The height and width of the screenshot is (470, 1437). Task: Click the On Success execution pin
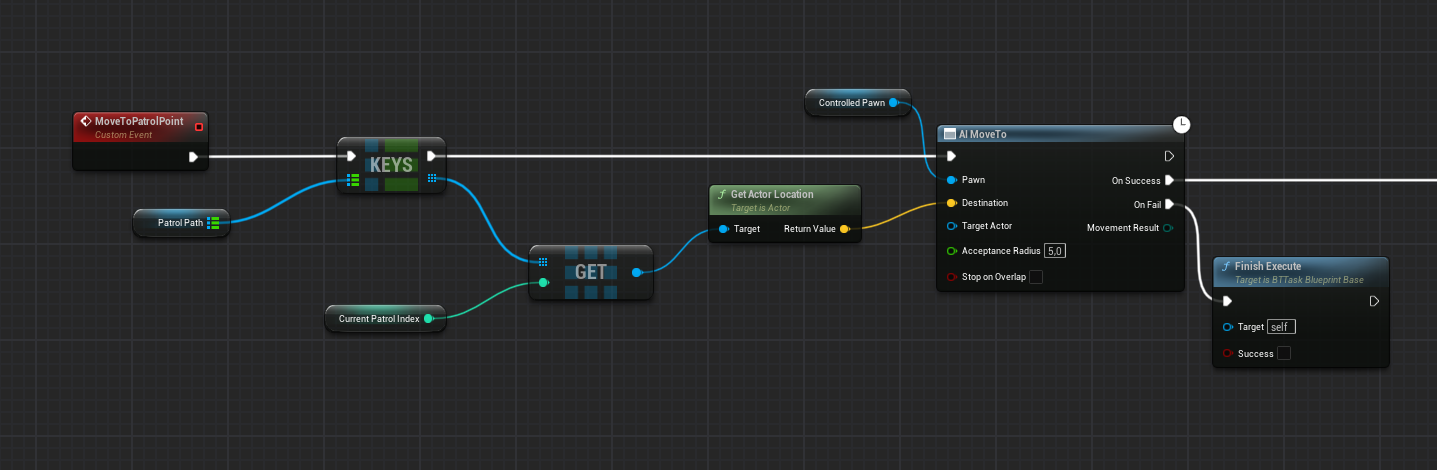[x=1169, y=181]
